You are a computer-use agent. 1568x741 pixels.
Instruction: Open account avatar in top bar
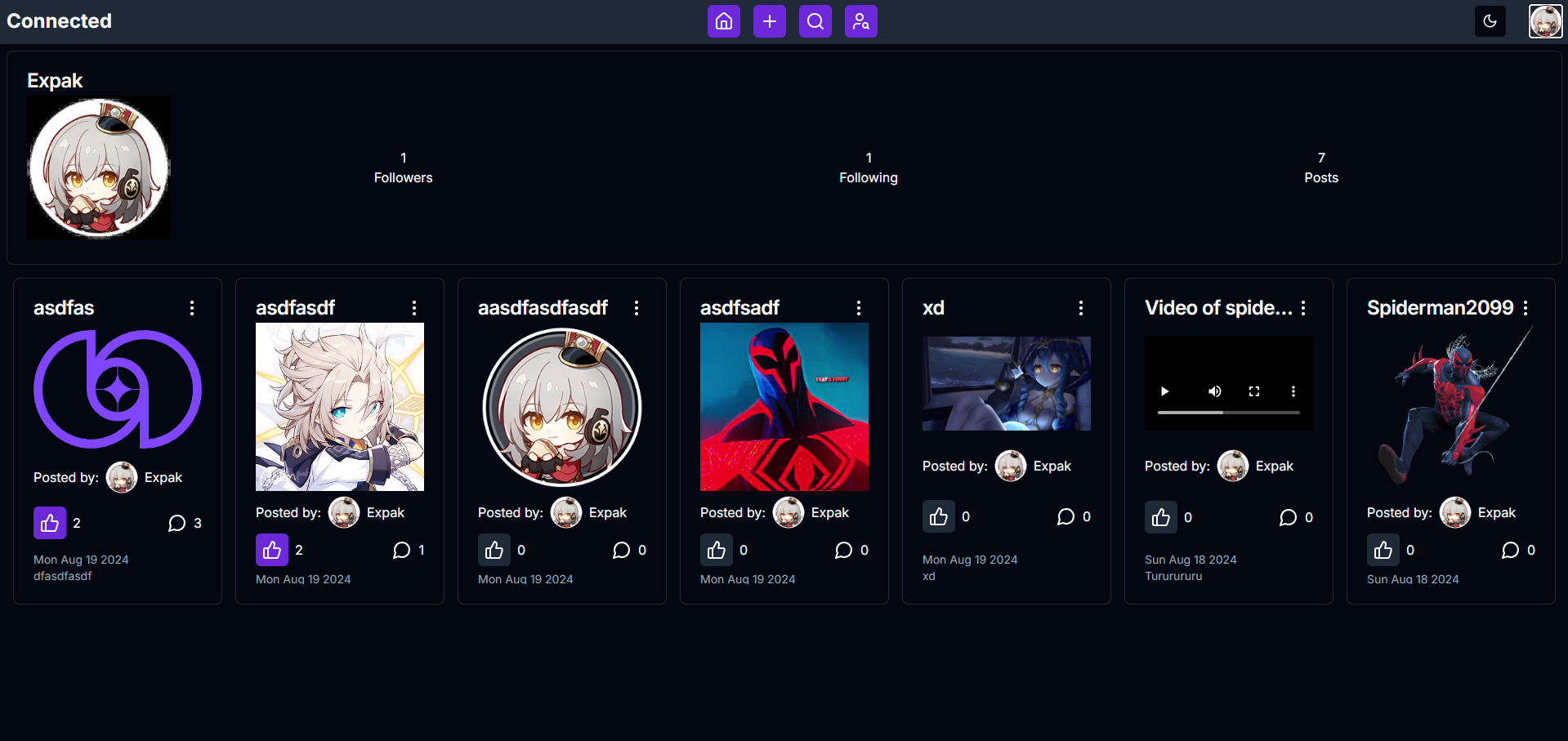pos(1545,21)
